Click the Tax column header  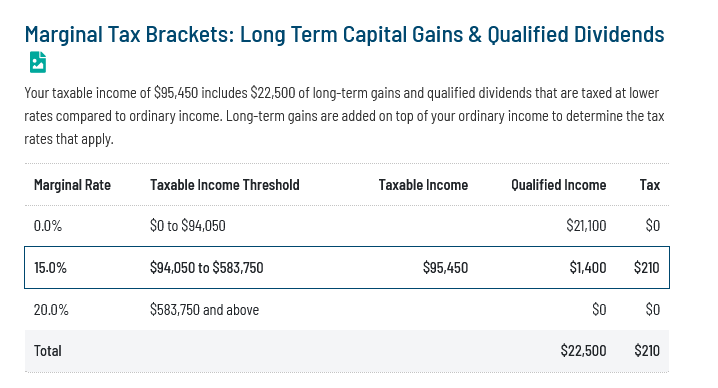click(650, 185)
